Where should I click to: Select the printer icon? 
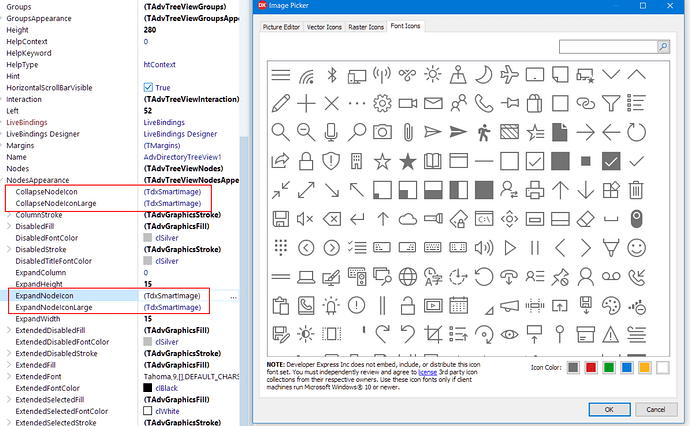pyautogui.click(x=534, y=189)
